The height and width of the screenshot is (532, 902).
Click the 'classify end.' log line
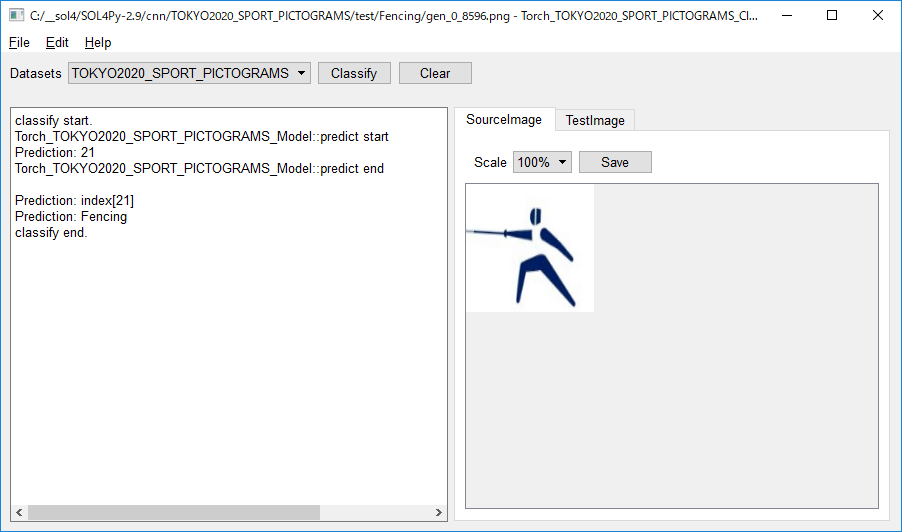(51, 232)
